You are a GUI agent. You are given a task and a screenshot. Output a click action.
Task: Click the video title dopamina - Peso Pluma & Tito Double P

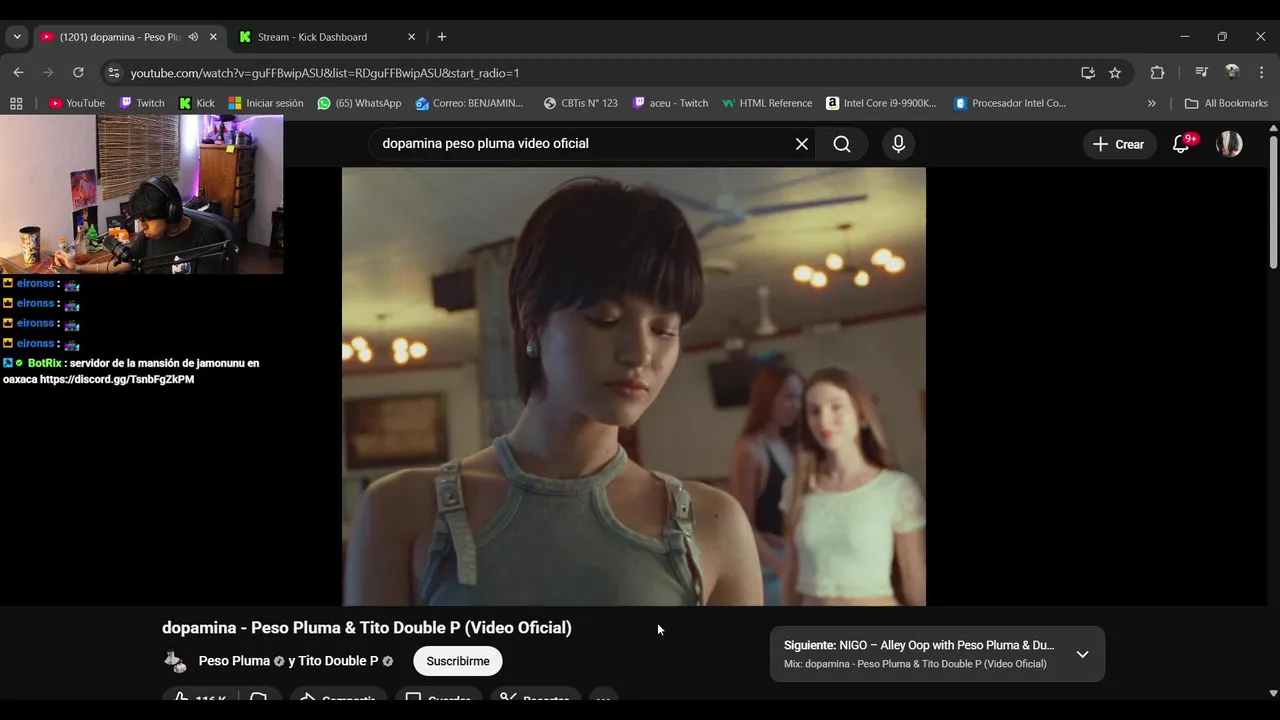[x=367, y=628]
